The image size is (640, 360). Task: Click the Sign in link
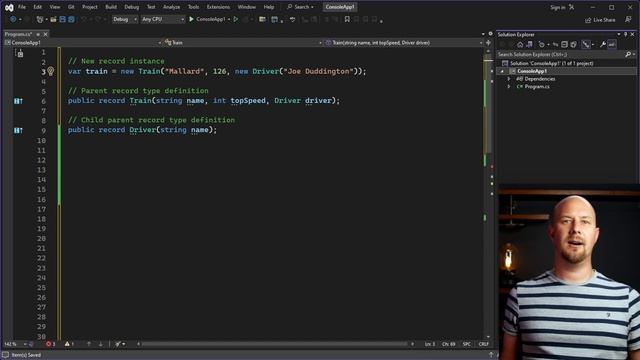tap(558, 7)
